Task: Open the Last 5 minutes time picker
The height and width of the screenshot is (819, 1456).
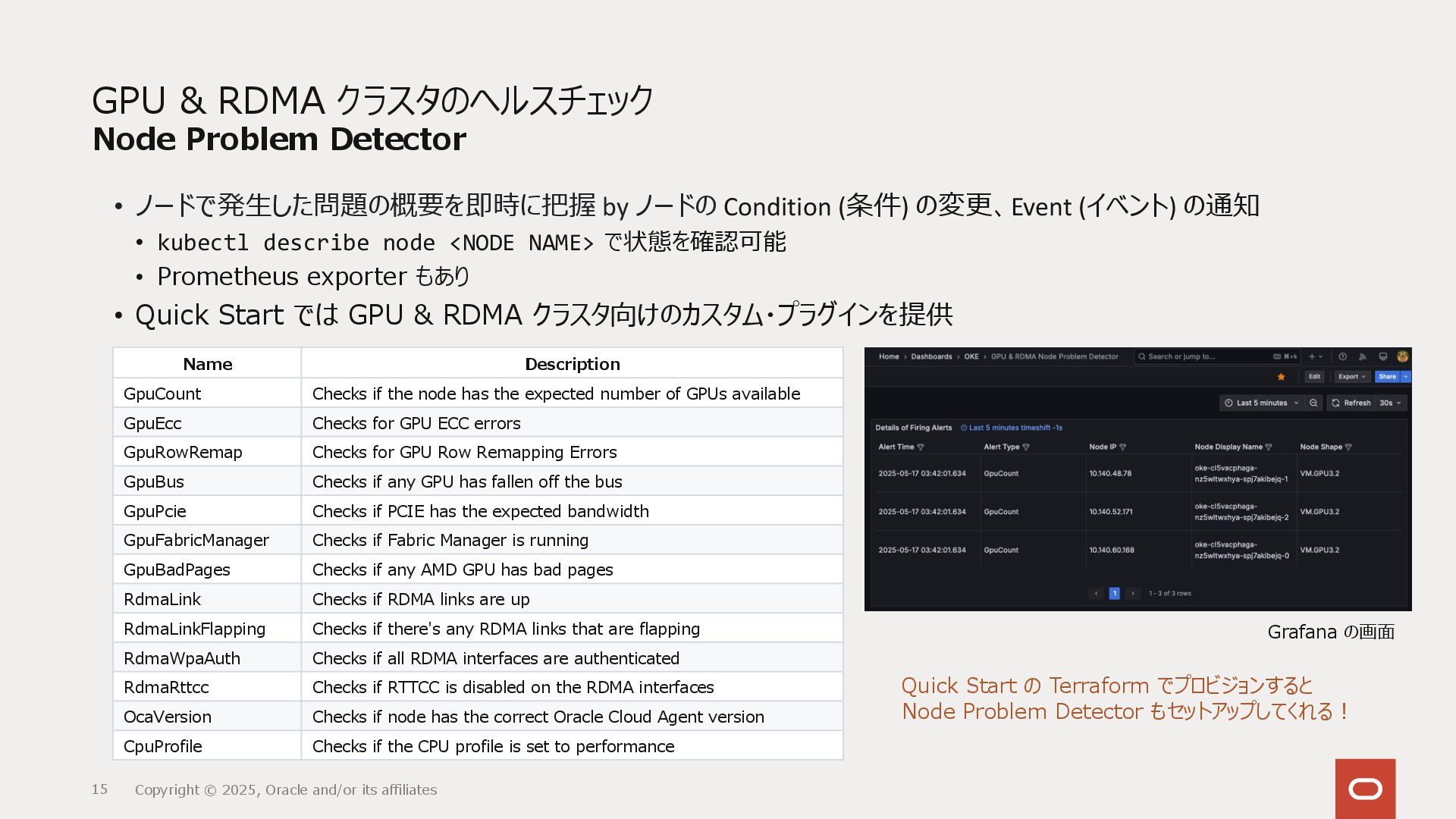Action: [1262, 403]
